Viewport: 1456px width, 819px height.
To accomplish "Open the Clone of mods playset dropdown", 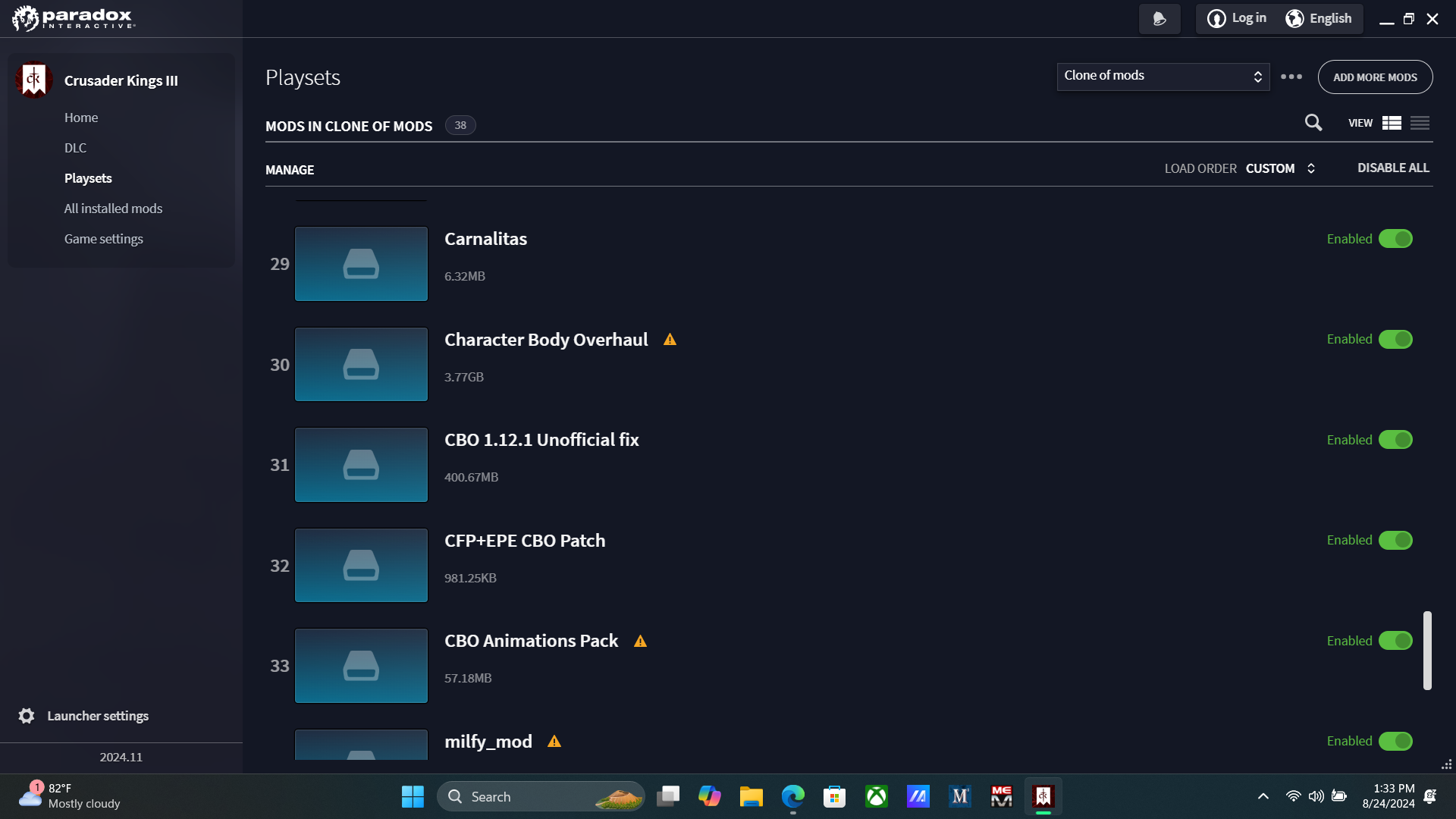I will tap(1163, 77).
